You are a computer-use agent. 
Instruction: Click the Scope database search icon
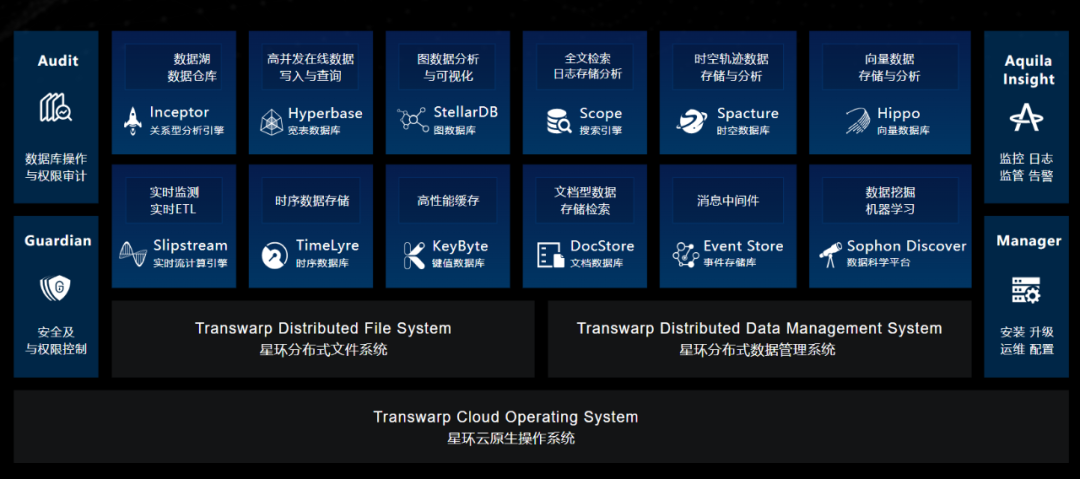point(559,121)
